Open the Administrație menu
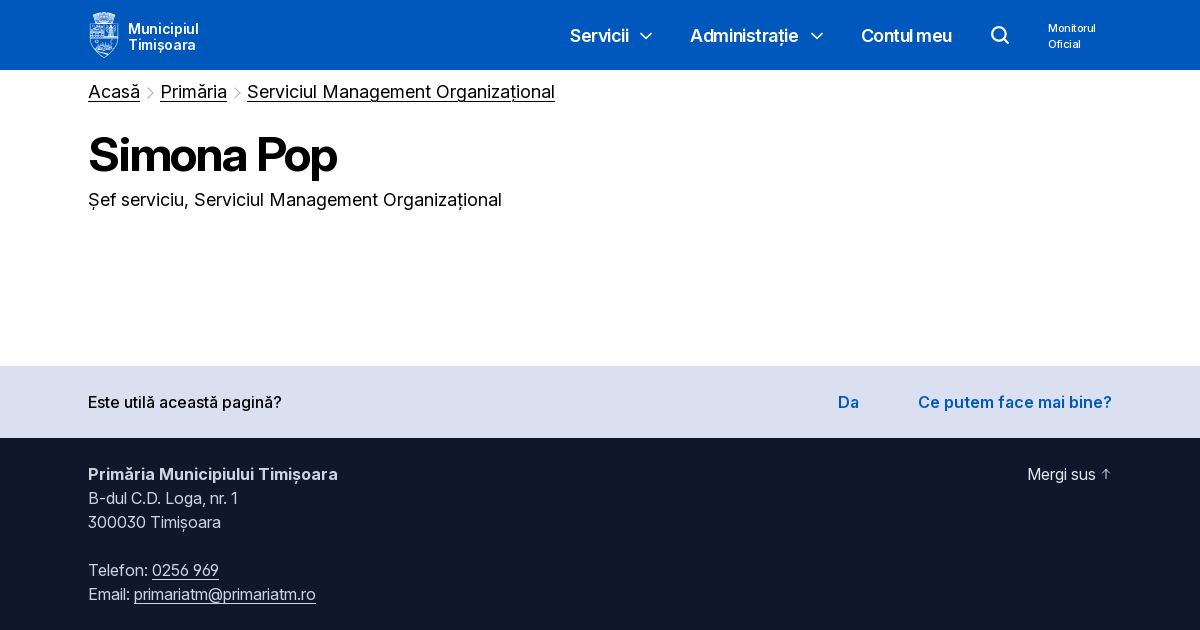Screen dimensions: 1200x630 pyautogui.click(x=744, y=36)
